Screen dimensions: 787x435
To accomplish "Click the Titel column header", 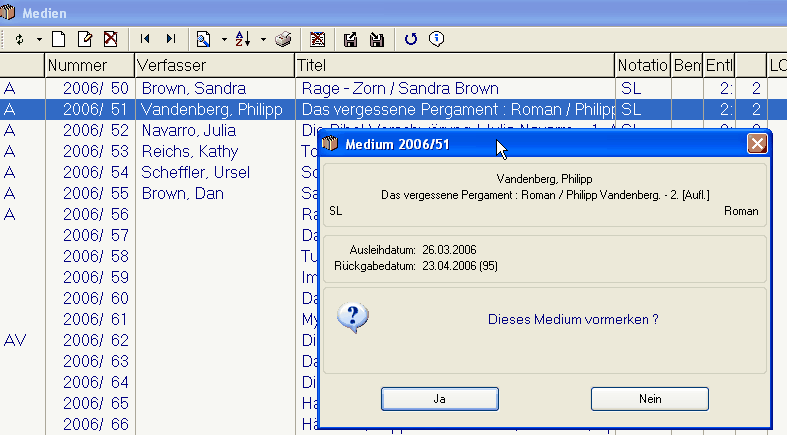I will 454,65.
